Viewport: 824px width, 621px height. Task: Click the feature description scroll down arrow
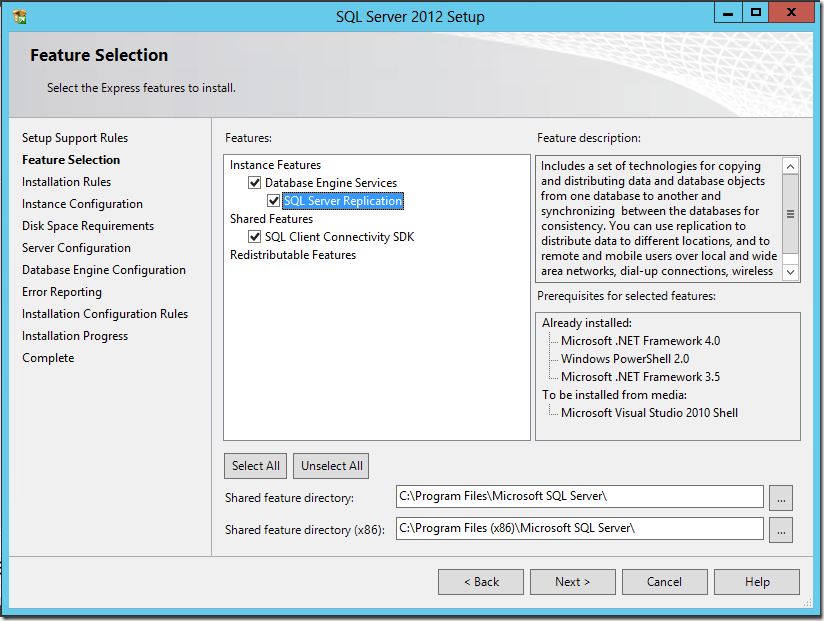790,272
